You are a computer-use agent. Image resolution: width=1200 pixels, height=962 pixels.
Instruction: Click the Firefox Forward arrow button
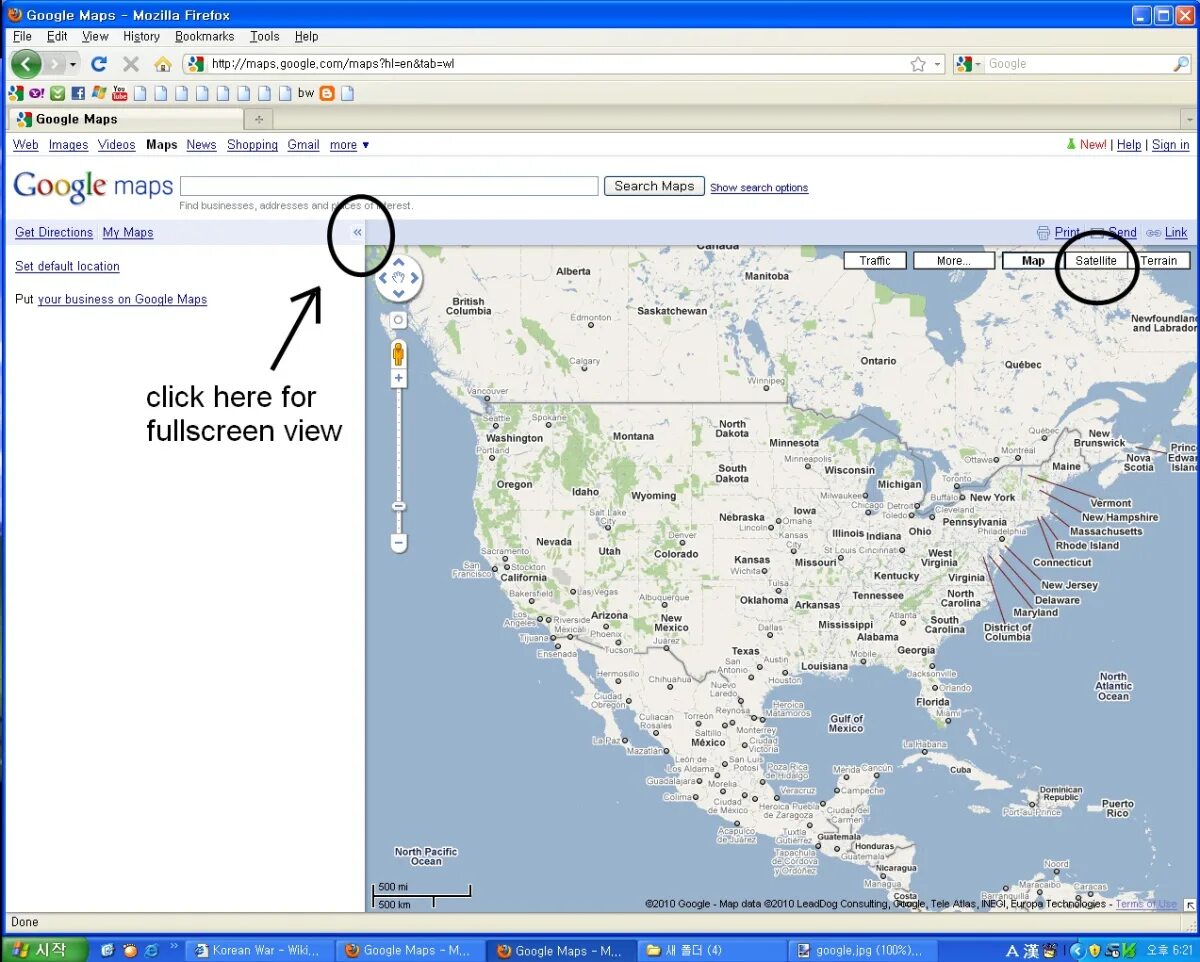(53, 64)
